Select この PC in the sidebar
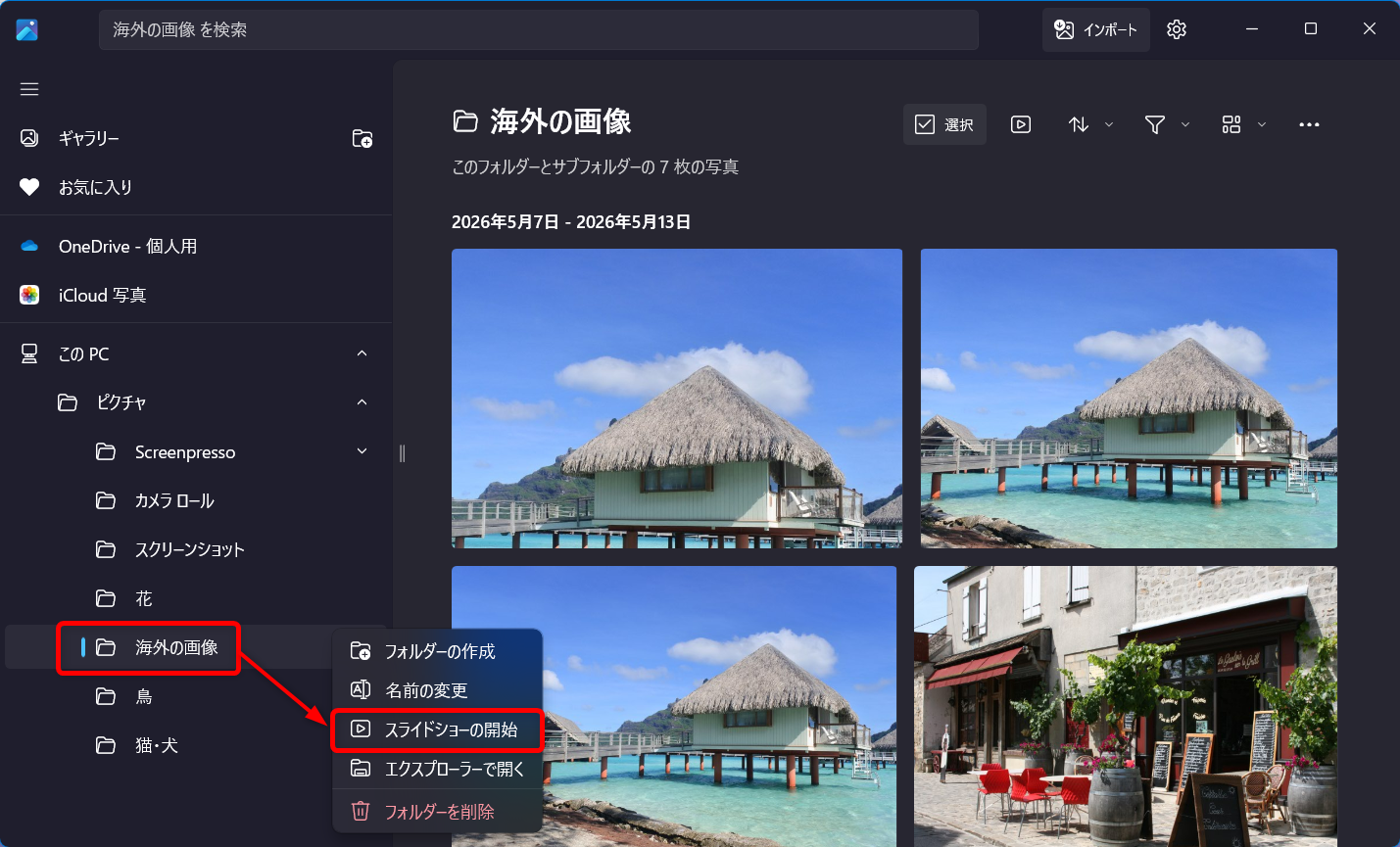 (x=84, y=353)
